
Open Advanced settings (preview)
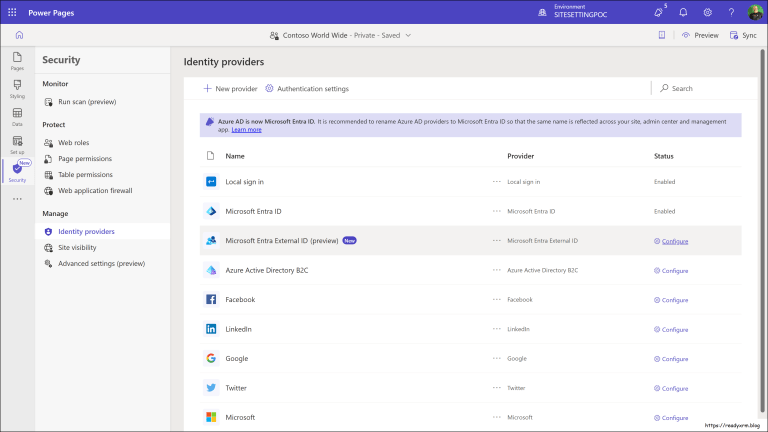point(103,264)
